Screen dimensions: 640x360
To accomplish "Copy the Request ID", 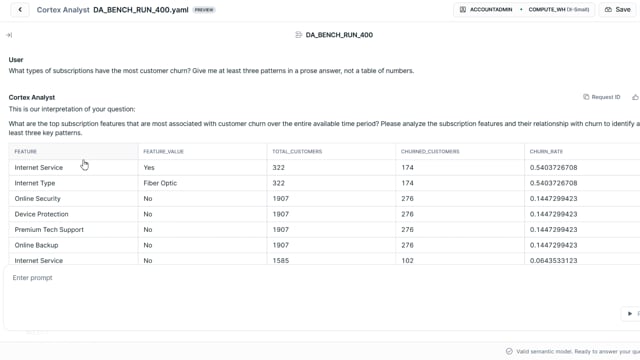I will click(x=602, y=97).
